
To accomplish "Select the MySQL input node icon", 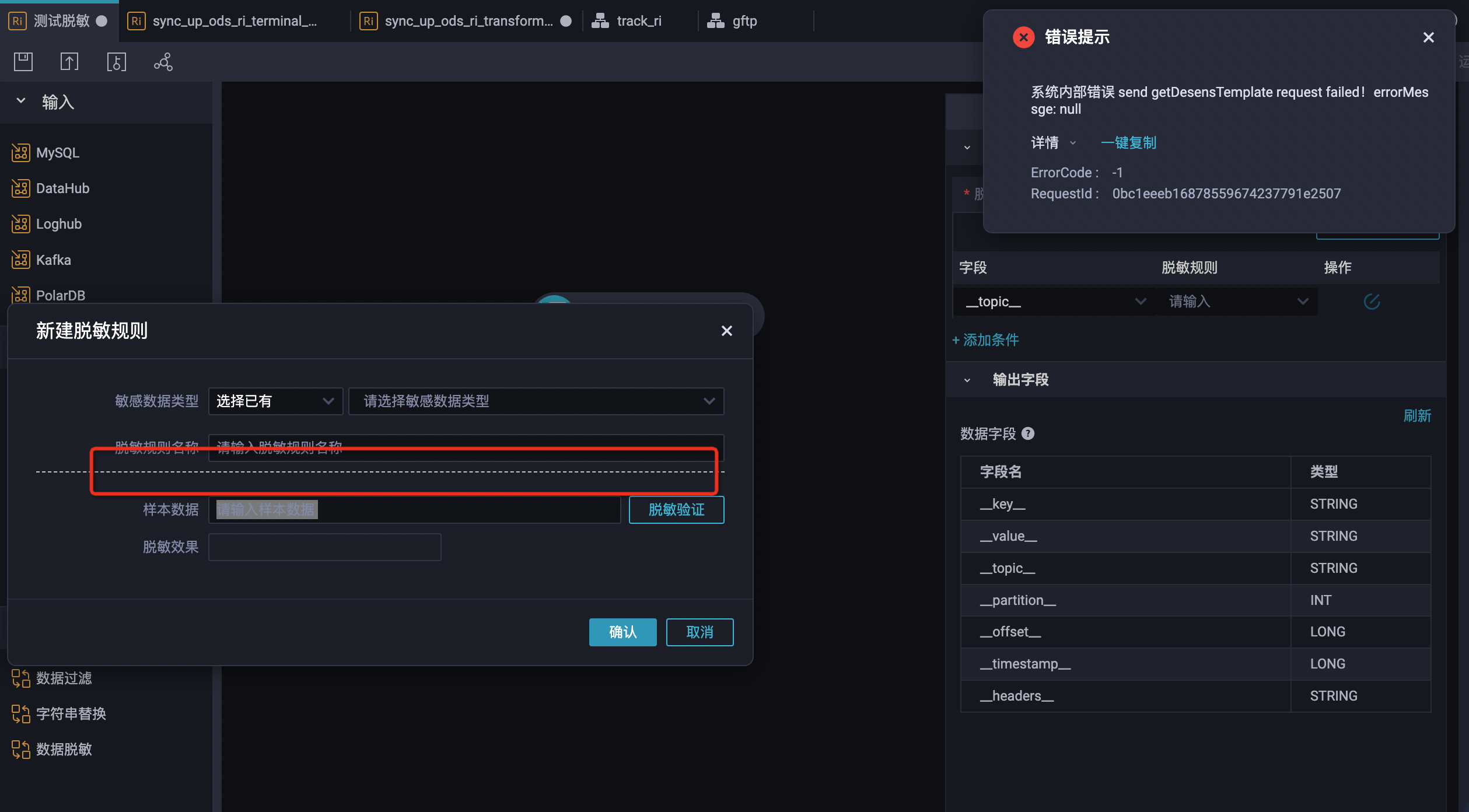I will coord(20,153).
